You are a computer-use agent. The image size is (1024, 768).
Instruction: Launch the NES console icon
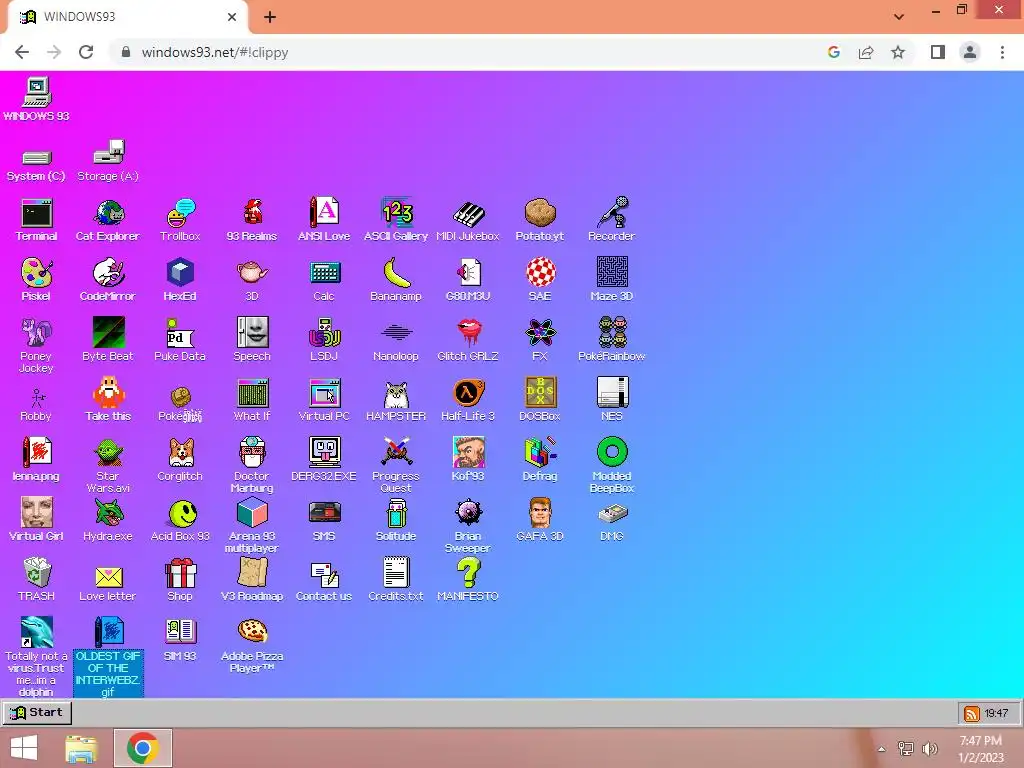(612, 392)
